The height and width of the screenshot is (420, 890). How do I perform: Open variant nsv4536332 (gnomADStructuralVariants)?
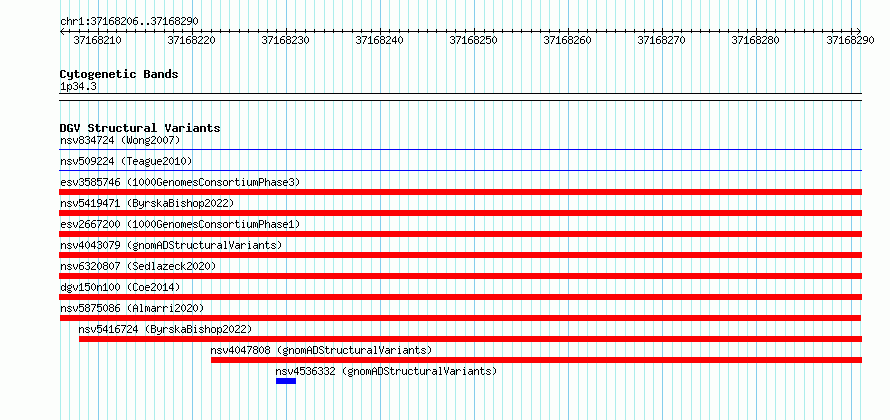387,371
